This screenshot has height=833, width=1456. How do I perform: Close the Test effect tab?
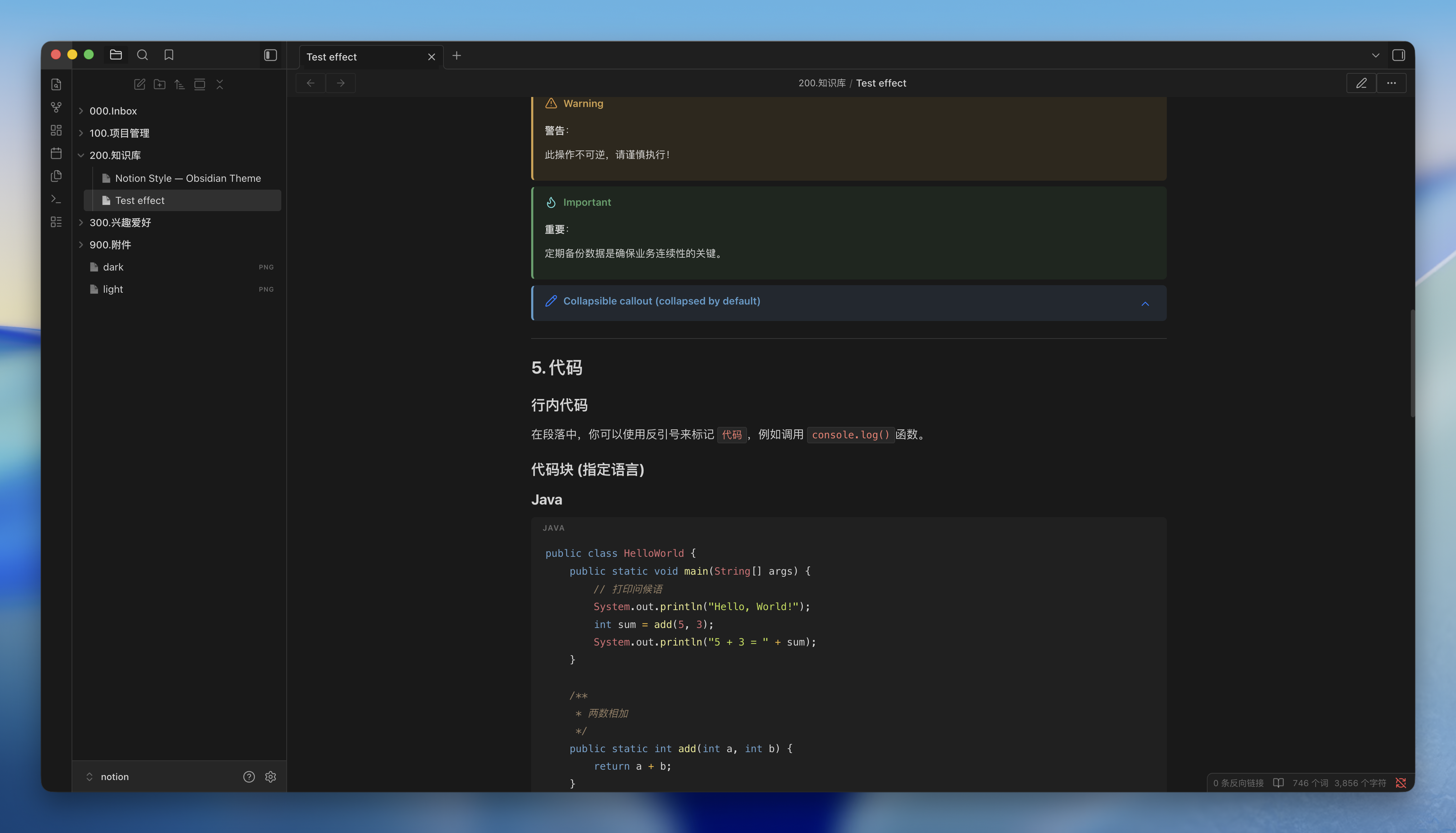pos(431,57)
